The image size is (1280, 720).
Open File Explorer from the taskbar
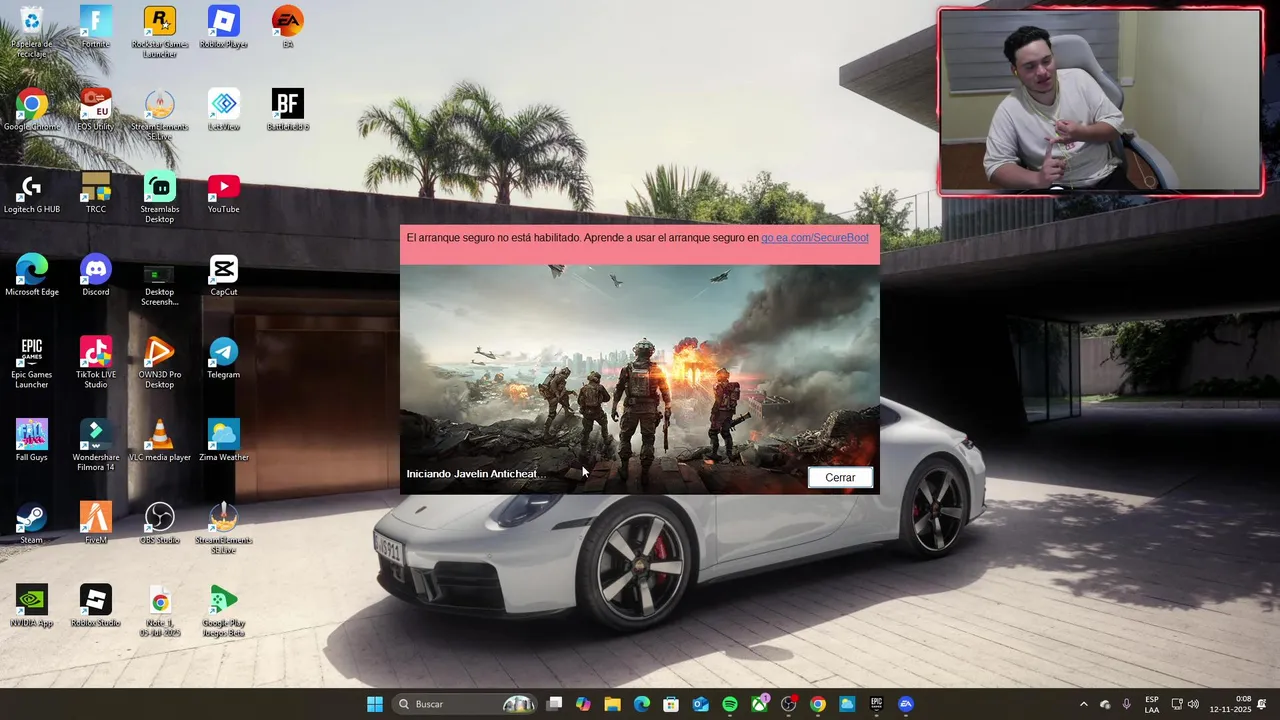pyautogui.click(x=612, y=704)
